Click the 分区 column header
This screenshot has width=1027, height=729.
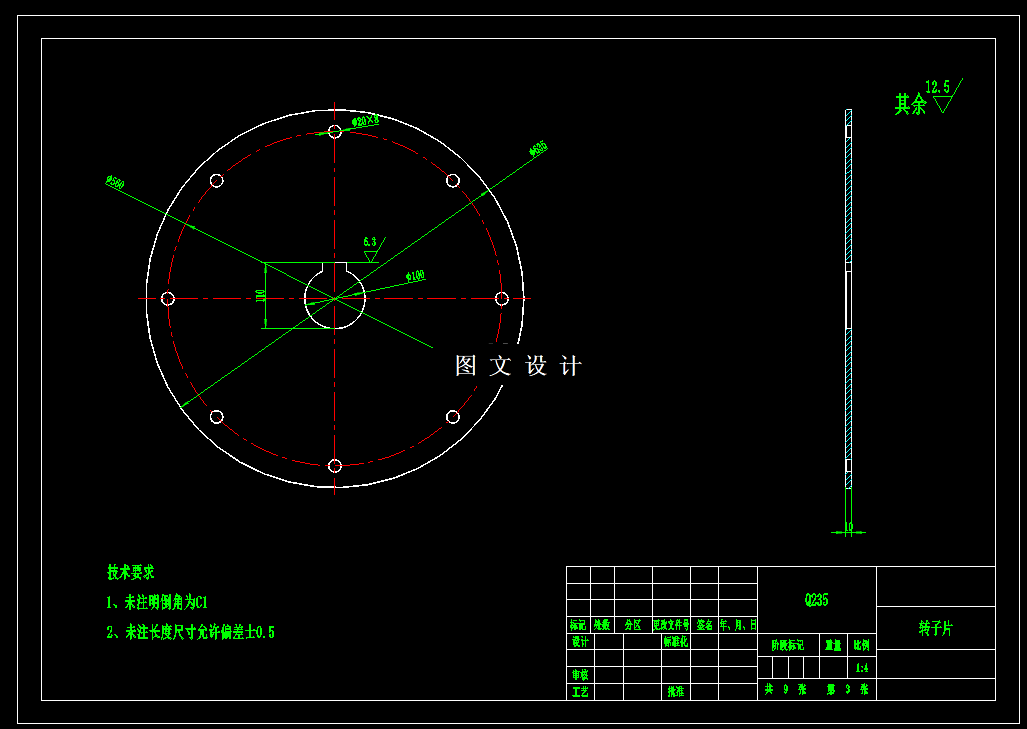pyautogui.click(x=633, y=625)
